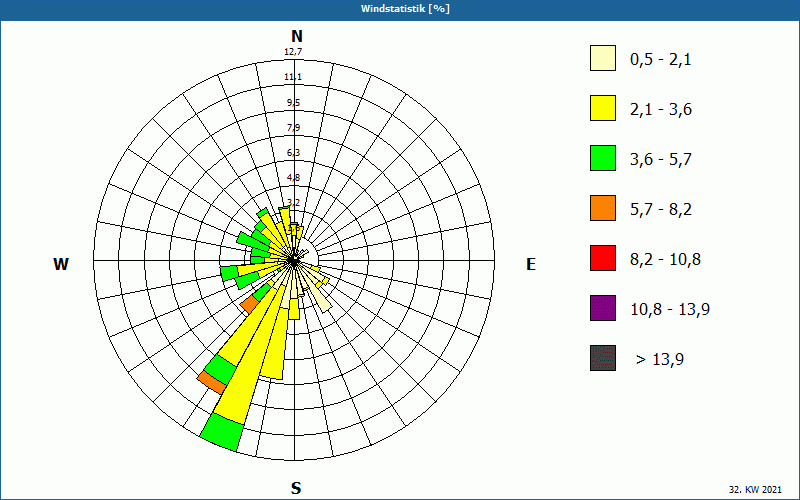800x500 pixels.
Task: Click the orange tip of the outer southwest bar
Action: (x=212, y=383)
